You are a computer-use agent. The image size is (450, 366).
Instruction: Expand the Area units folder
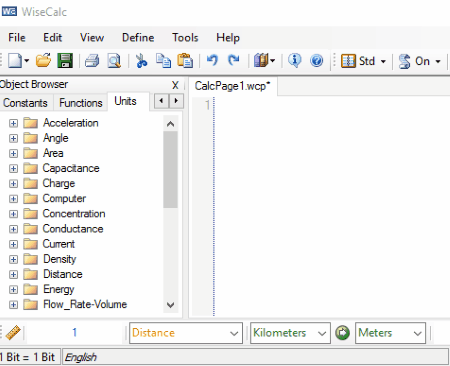click(x=13, y=153)
